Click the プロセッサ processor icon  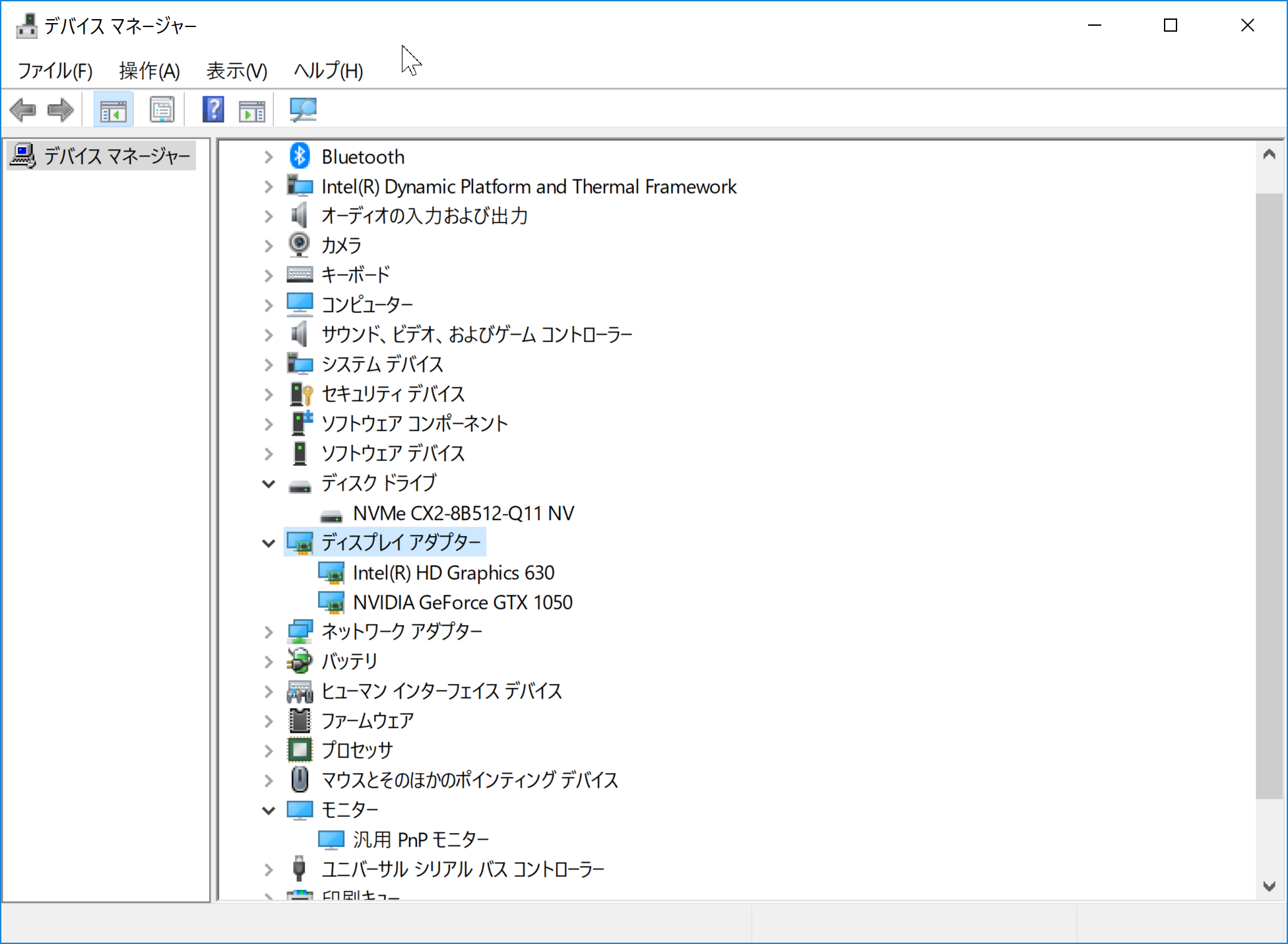point(300,750)
